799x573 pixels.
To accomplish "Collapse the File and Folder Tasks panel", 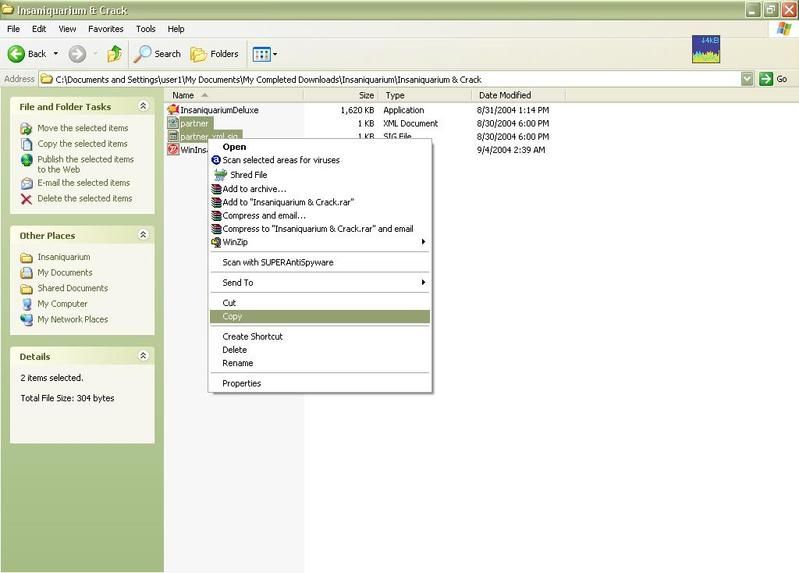I will 143,106.
